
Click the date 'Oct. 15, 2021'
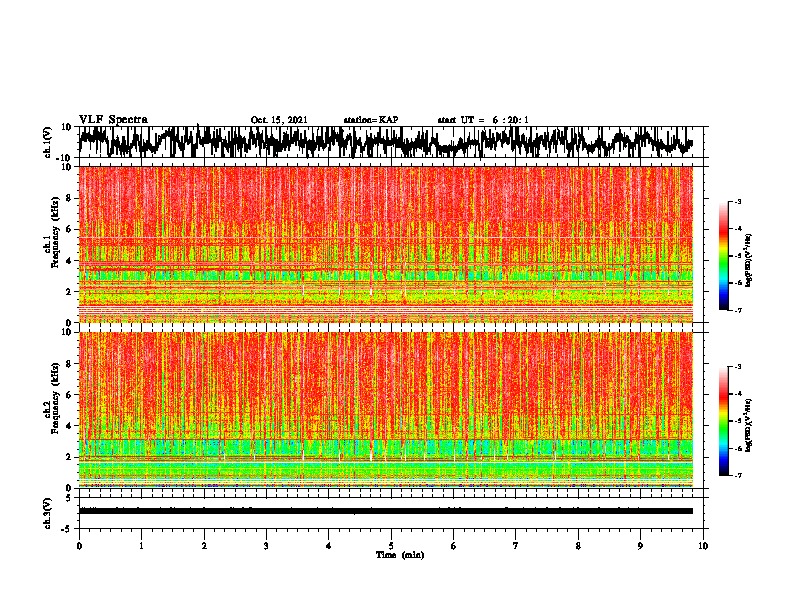point(279,120)
